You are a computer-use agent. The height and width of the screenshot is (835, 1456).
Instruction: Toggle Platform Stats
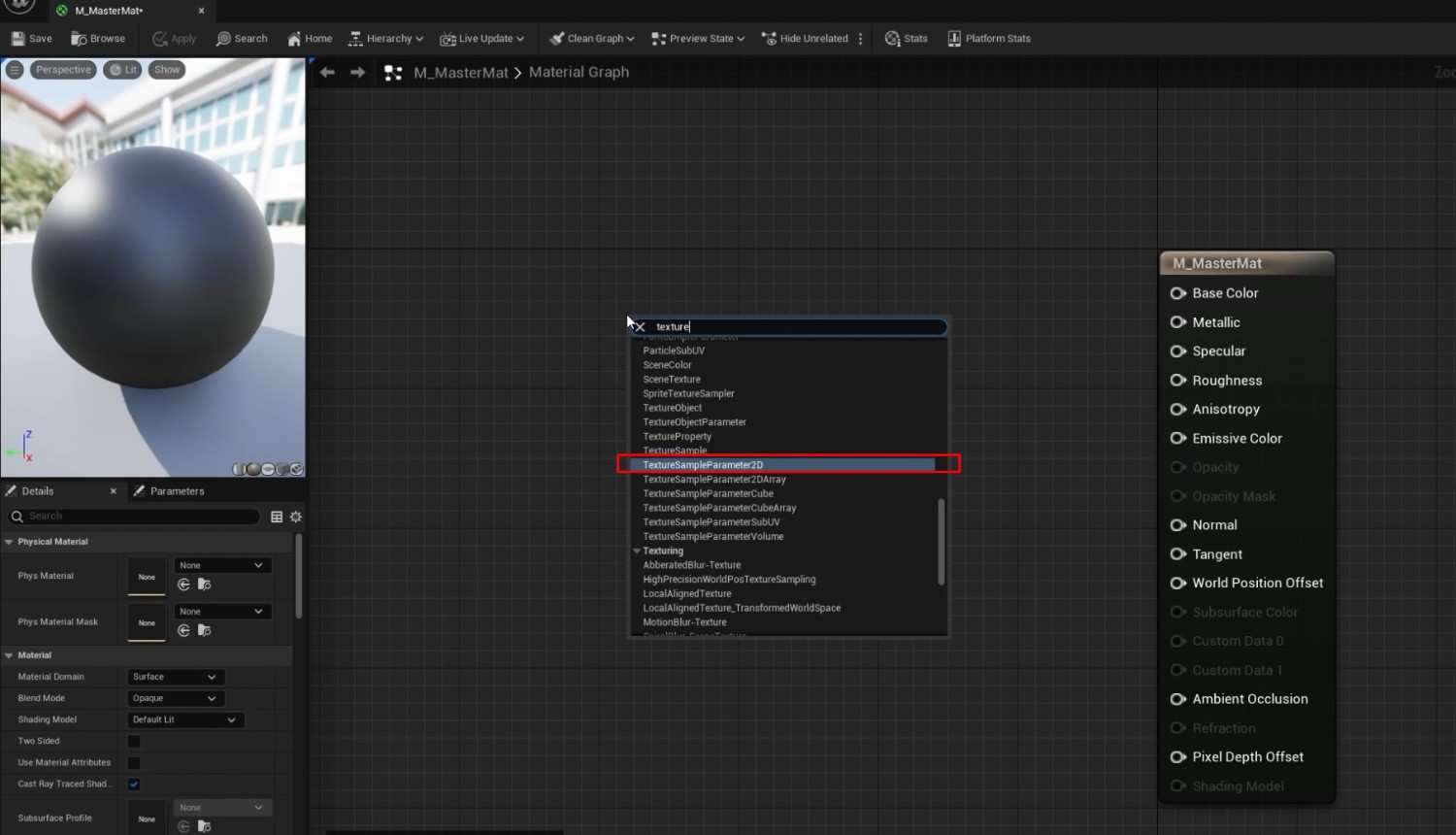989,39
